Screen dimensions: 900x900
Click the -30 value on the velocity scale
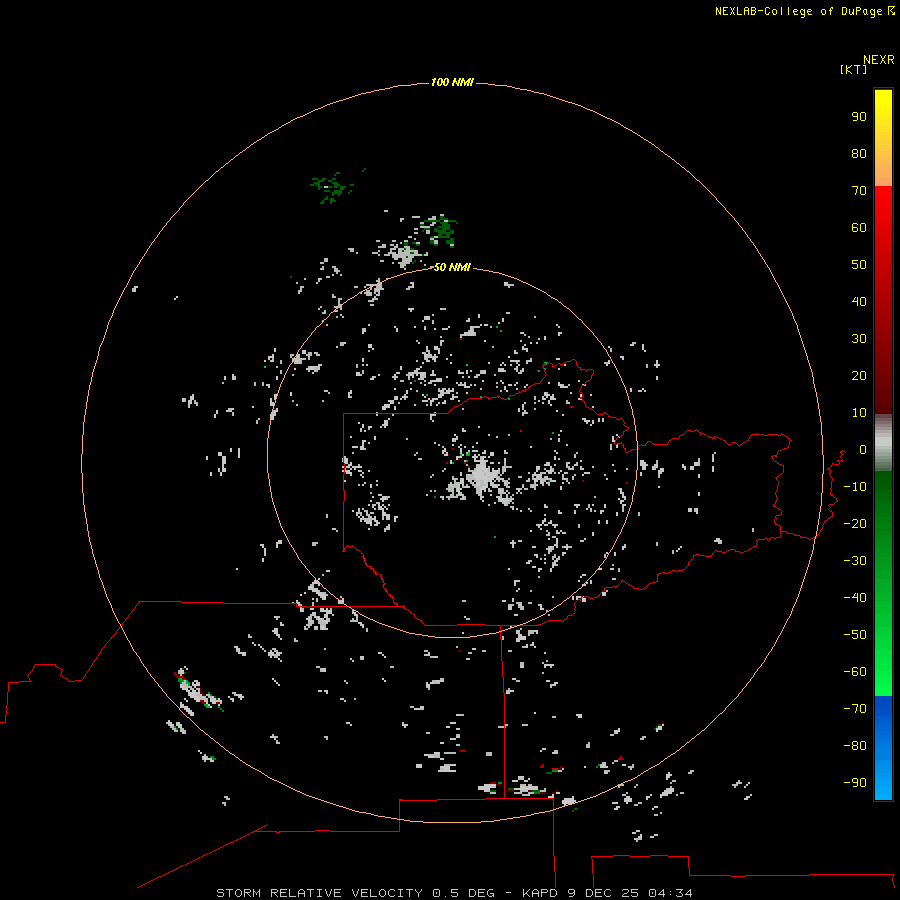click(x=855, y=561)
